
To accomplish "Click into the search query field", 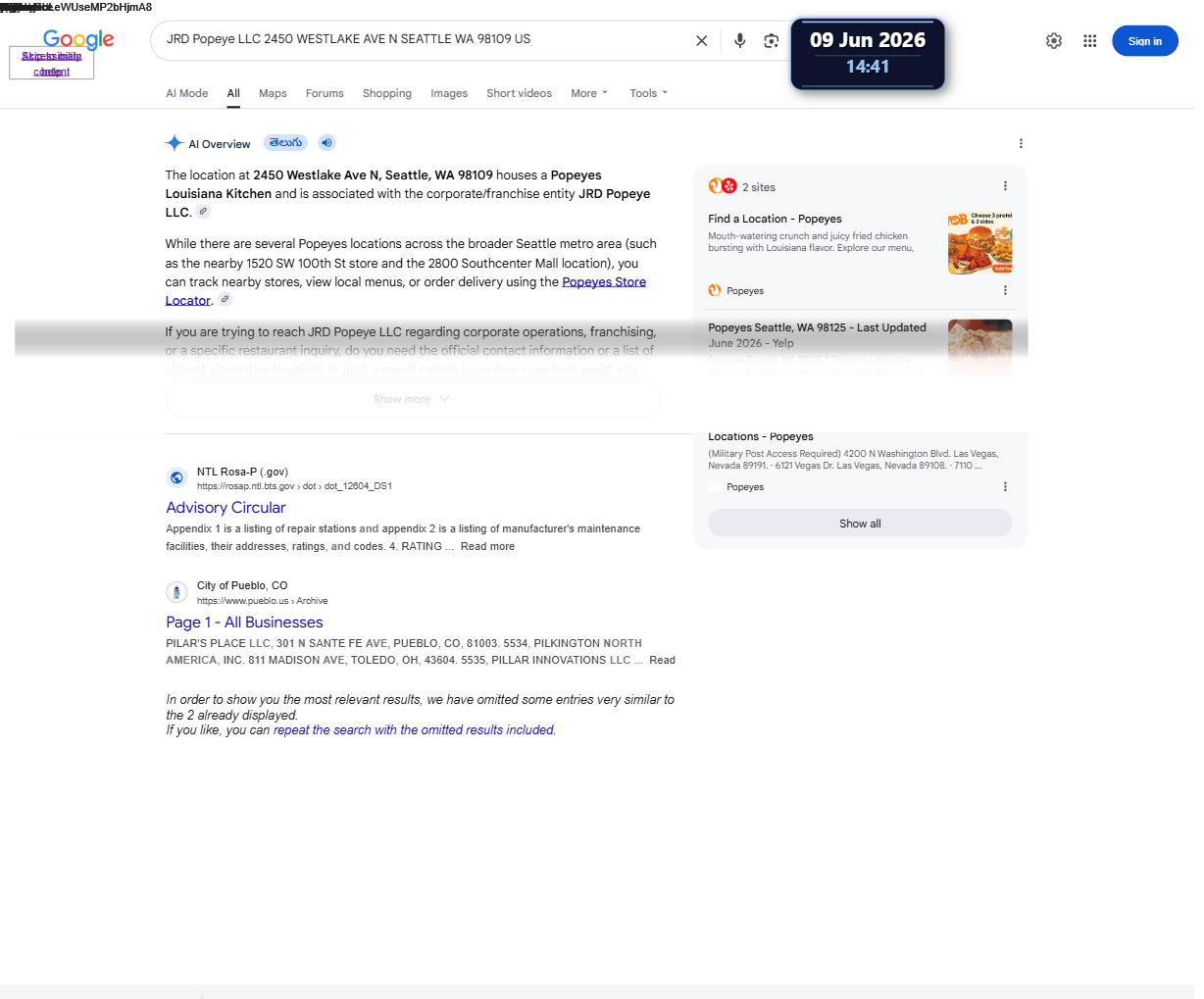I will [422, 40].
